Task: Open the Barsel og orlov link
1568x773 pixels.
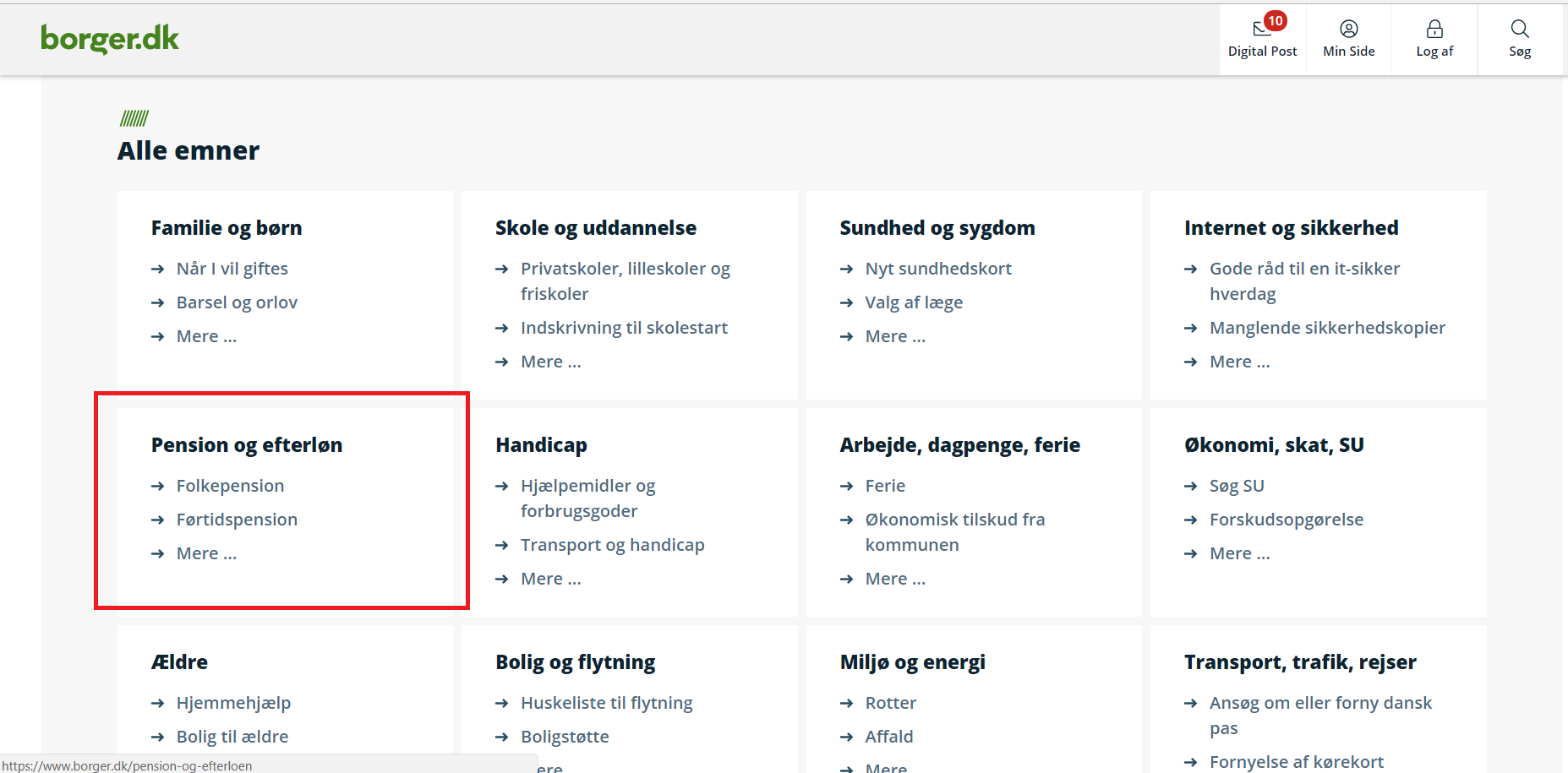Action: coord(237,302)
